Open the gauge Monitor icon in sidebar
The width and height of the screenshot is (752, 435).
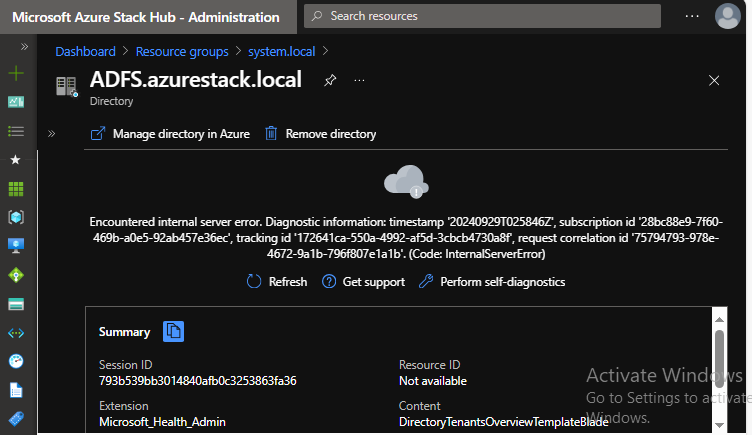click(x=16, y=361)
